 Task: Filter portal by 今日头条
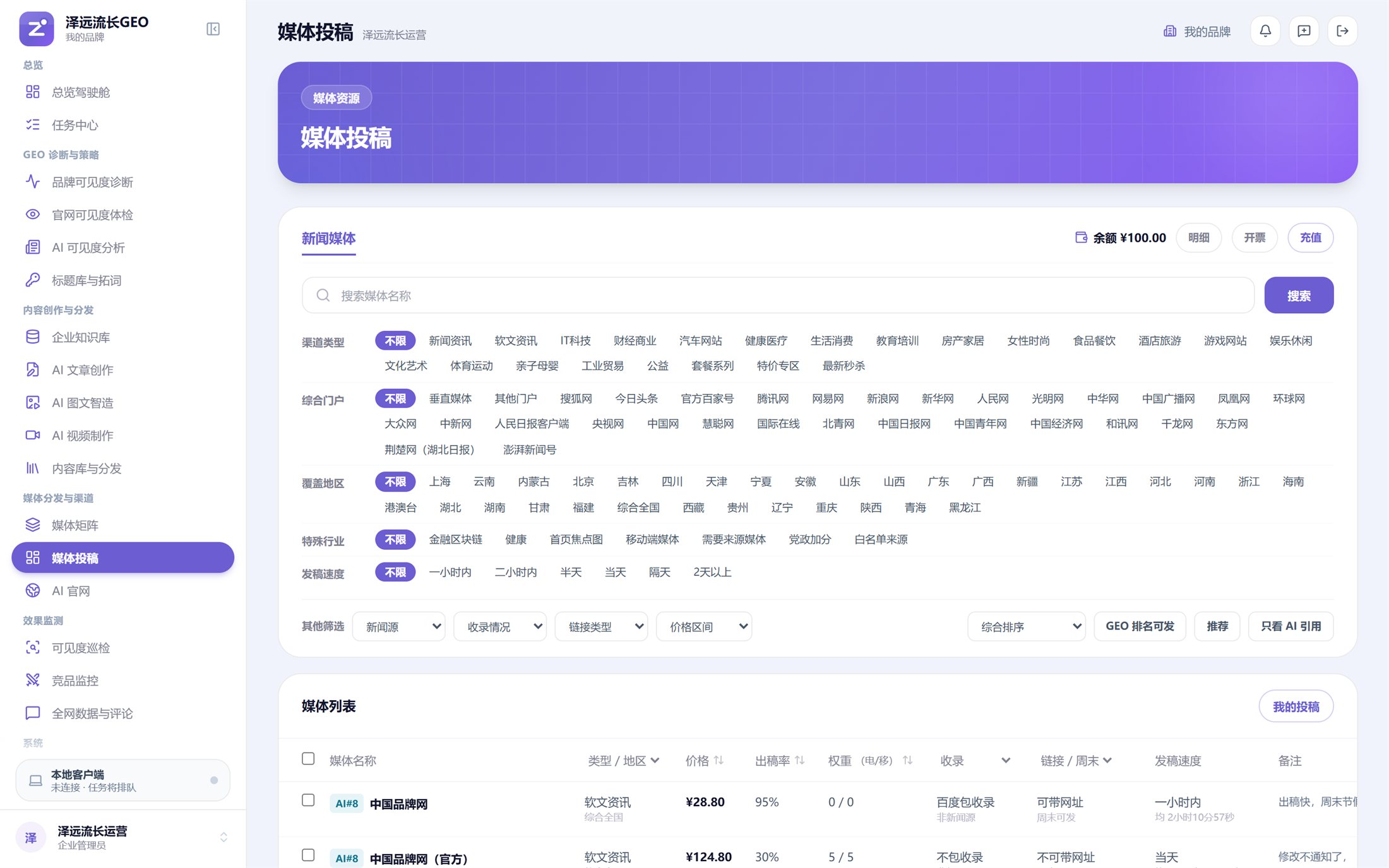pos(636,399)
